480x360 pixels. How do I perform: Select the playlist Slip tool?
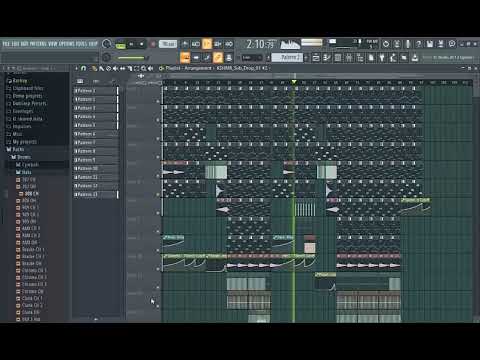click(122, 68)
